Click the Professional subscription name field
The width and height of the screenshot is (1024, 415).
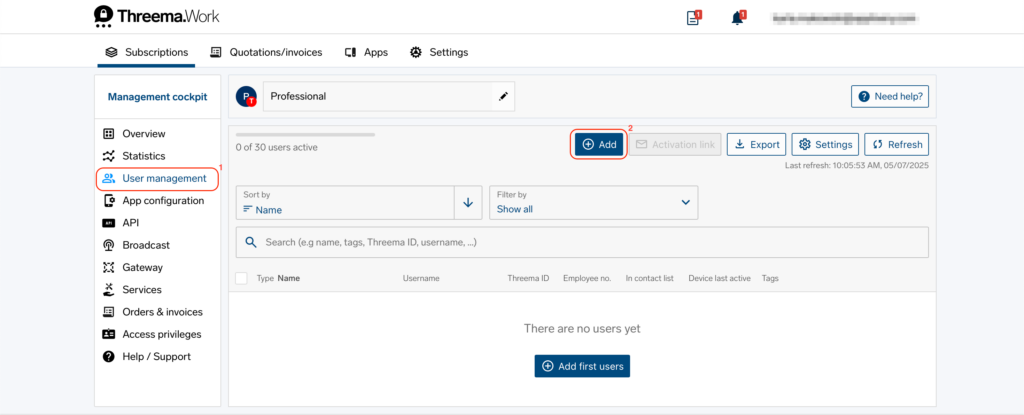coord(389,97)
